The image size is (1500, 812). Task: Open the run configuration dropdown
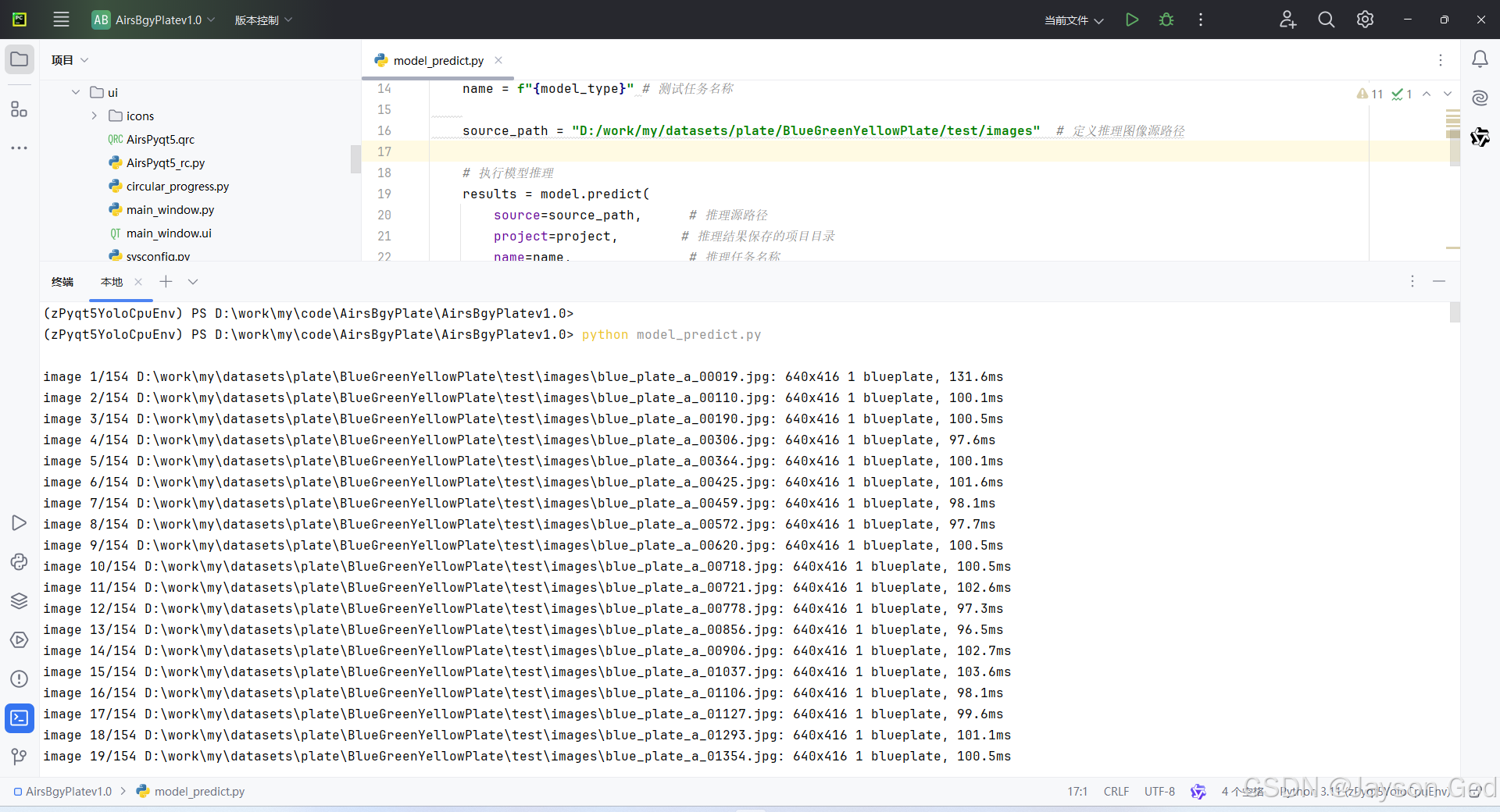coord(1073,20)
